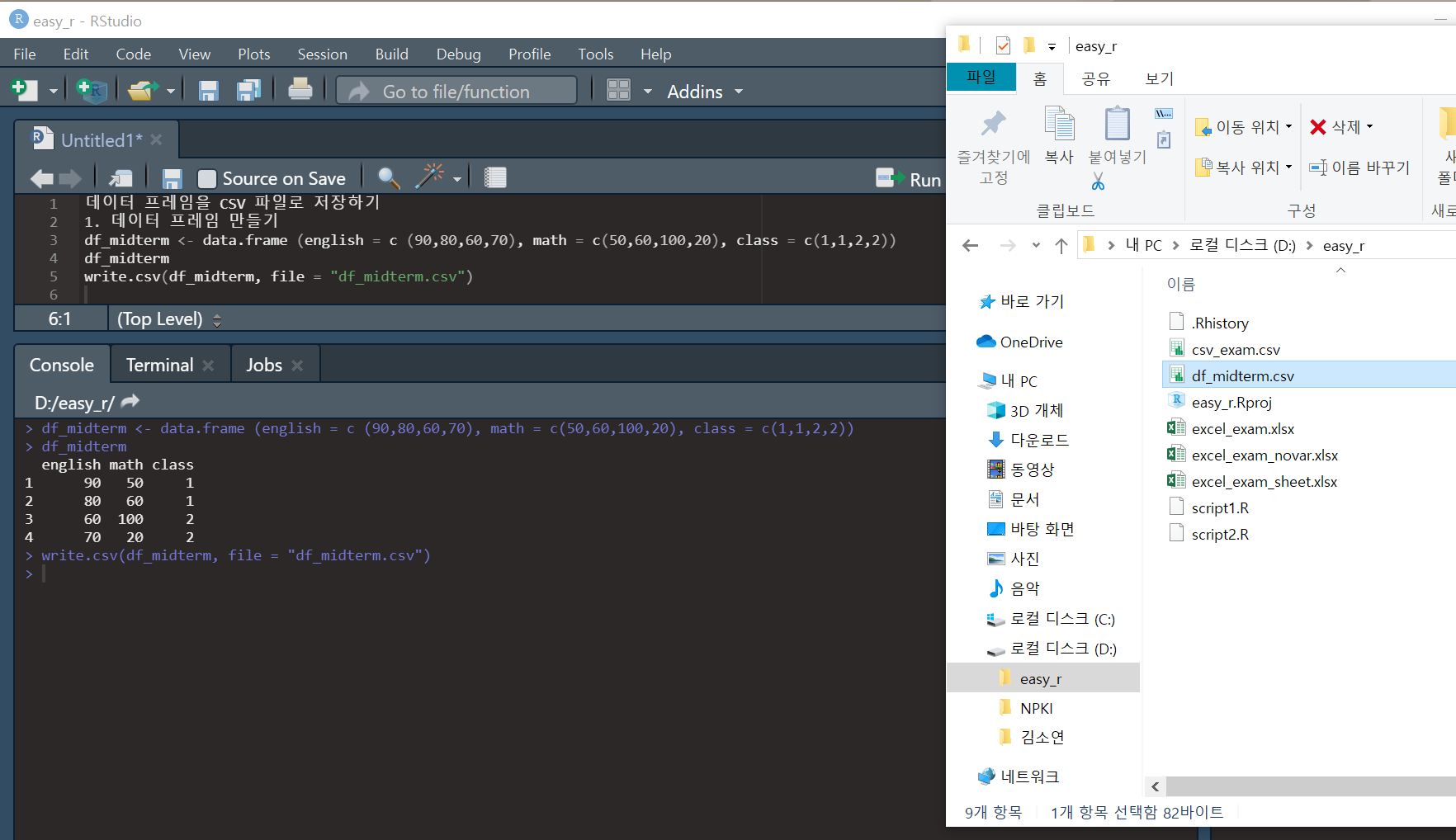Click 이름 바꾸기 (Rename) in Explorer ribbon
This screenshot has width=1456, height=840.
click(1360, 168)
